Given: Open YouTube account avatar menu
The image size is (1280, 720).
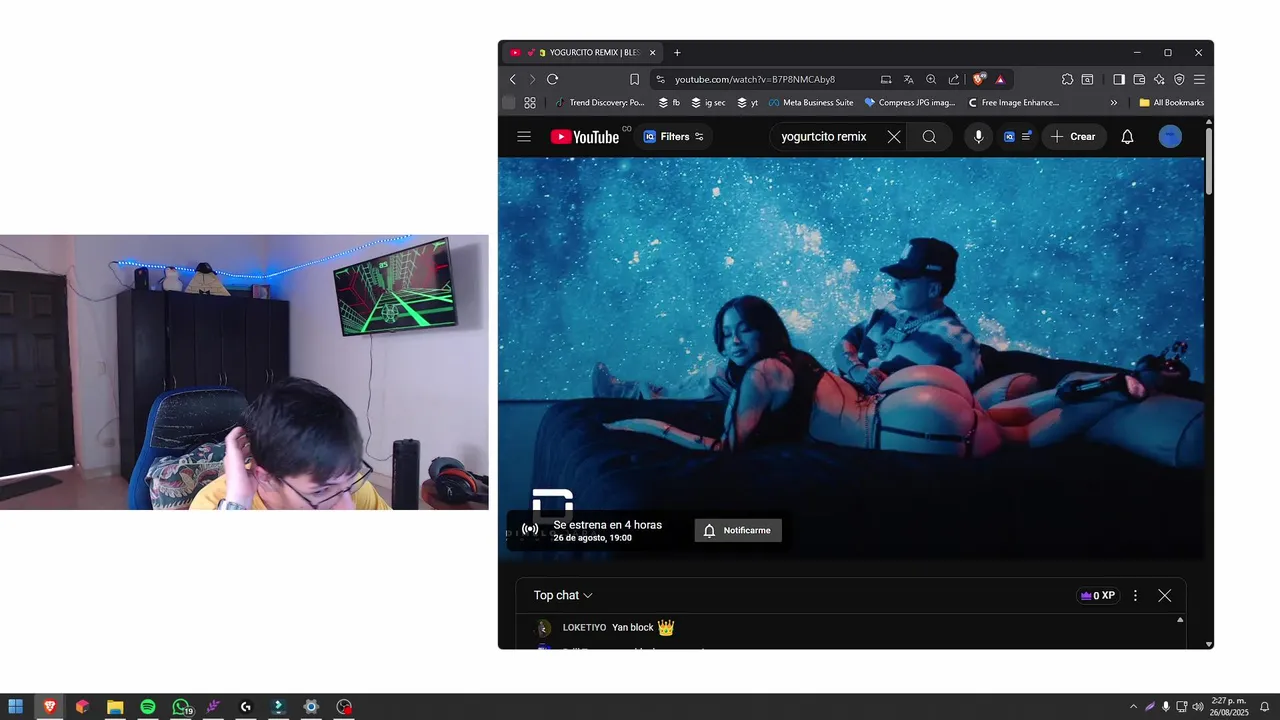Looking at the screenshot, I should point(1170,137).
